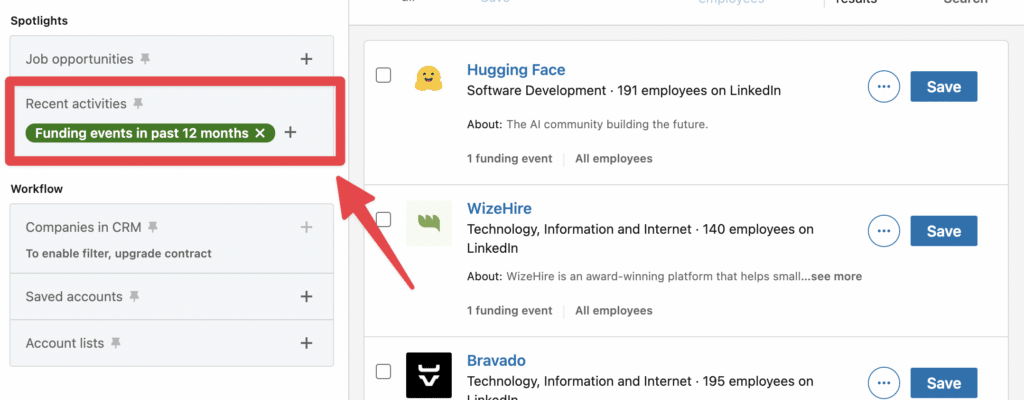This screenshot has height=400, width=1024.
Task: Click the Recent activities filter label
Action: tap(76, 104)
